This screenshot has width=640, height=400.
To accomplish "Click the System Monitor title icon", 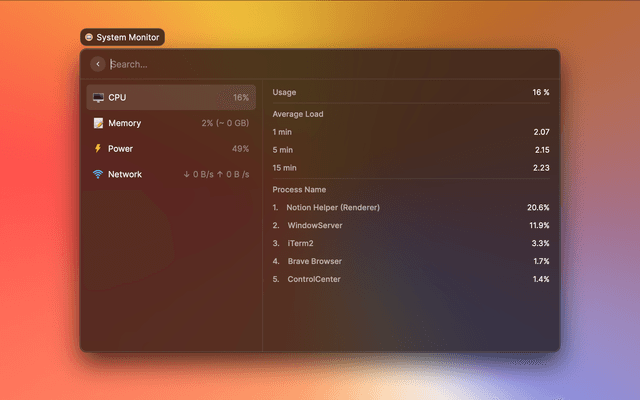I will click(89, 37).
